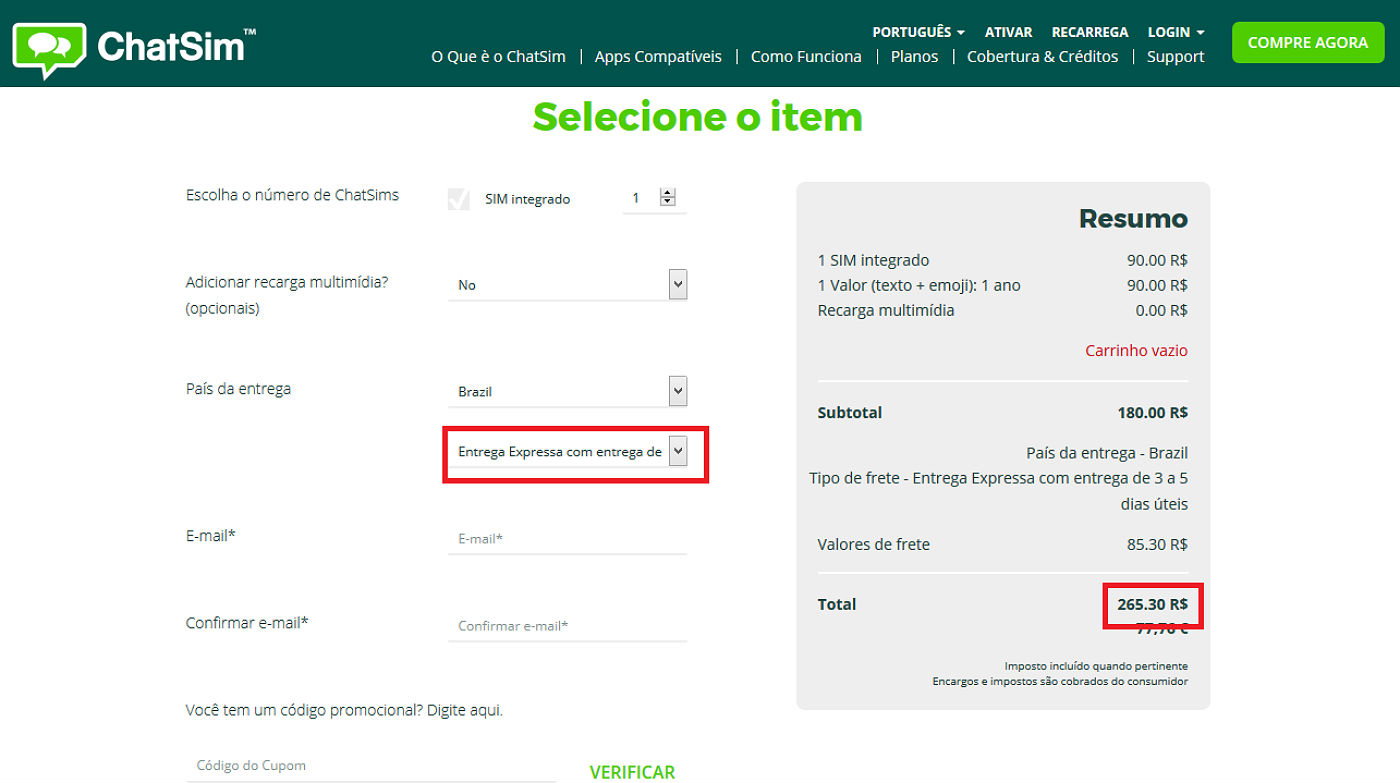Viewport: 1400px width, 783px height.
Task: Click the 'Recarga multimídia' summary row
Action: point(1002,310)
